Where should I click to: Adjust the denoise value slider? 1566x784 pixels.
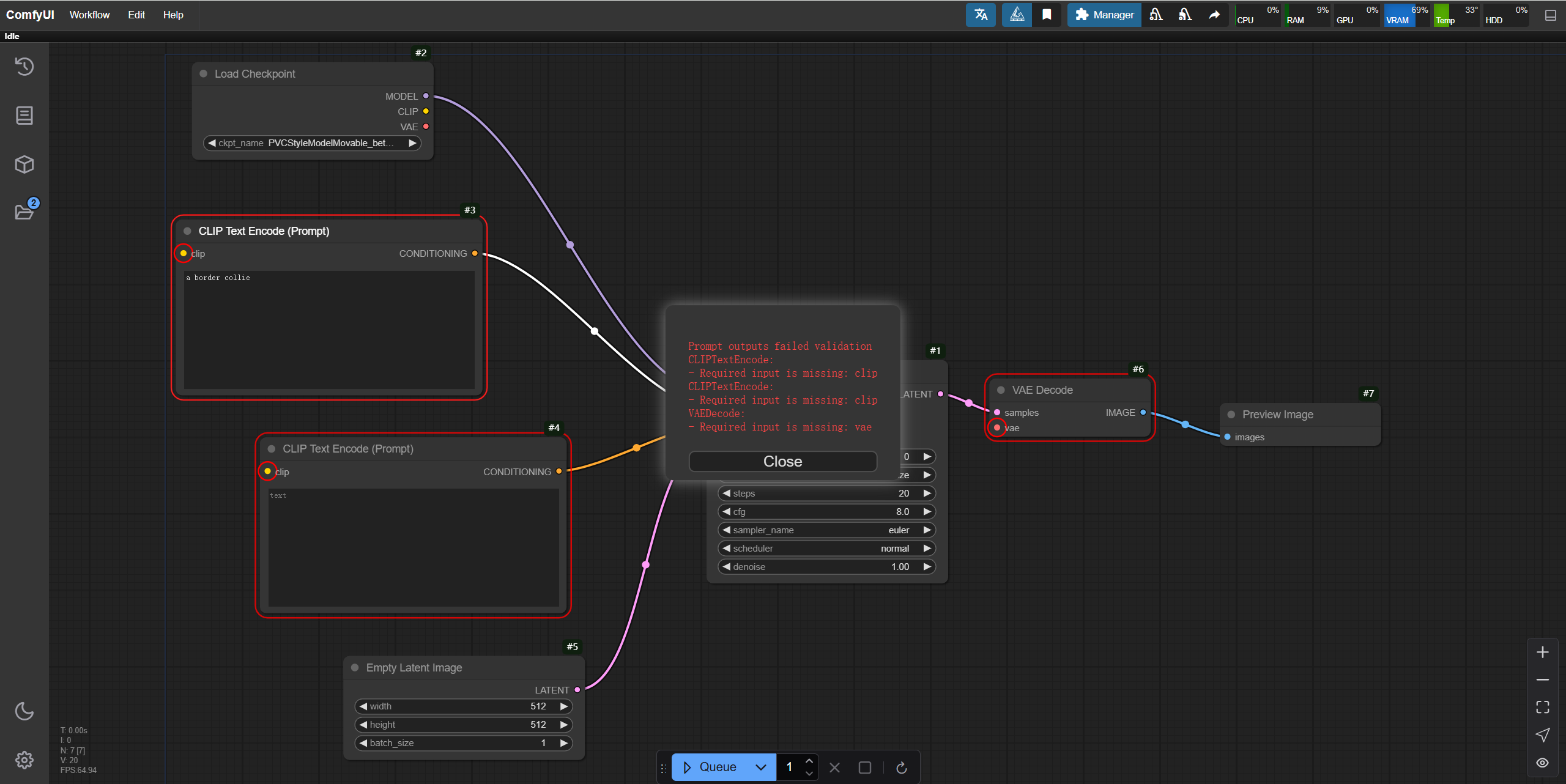coord(826,567)
